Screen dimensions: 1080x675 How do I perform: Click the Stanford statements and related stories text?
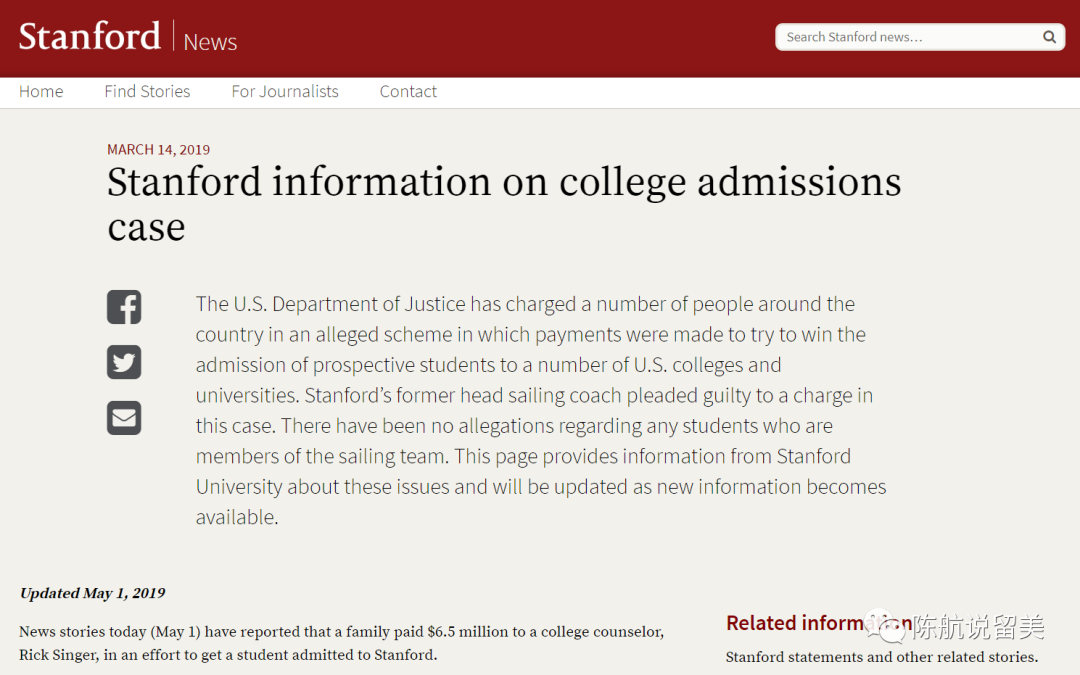[x=881, y=657]
